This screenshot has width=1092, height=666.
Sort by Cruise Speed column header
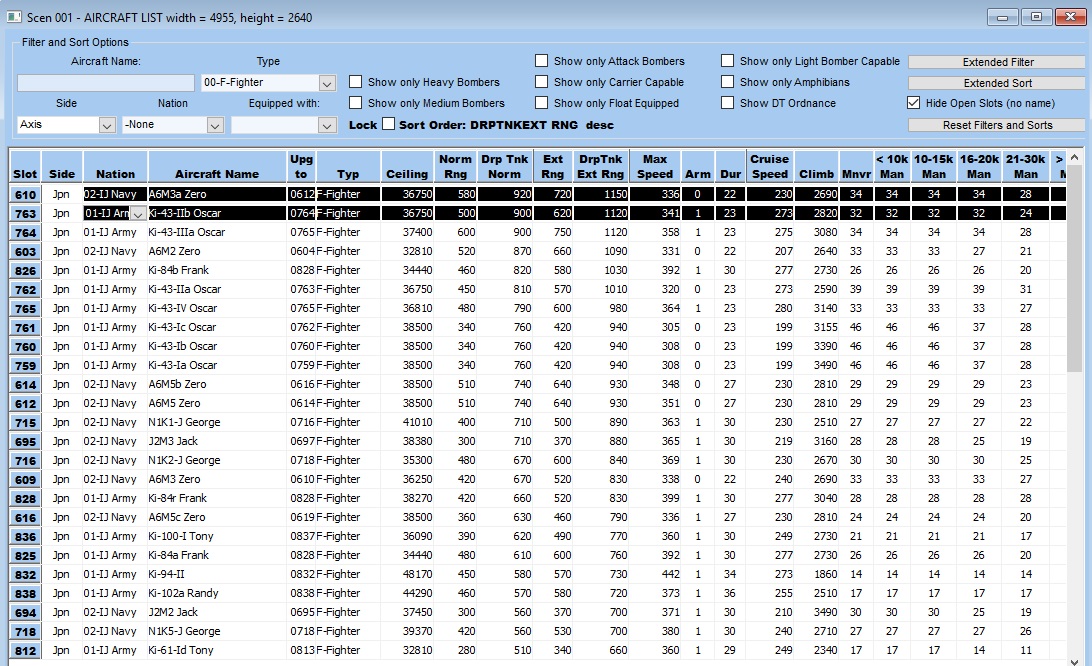point(770,166)
